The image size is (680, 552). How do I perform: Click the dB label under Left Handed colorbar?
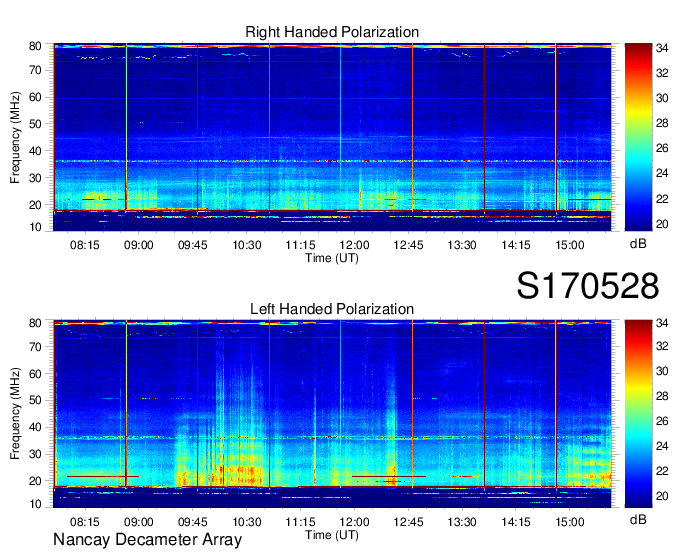[638, 519]
